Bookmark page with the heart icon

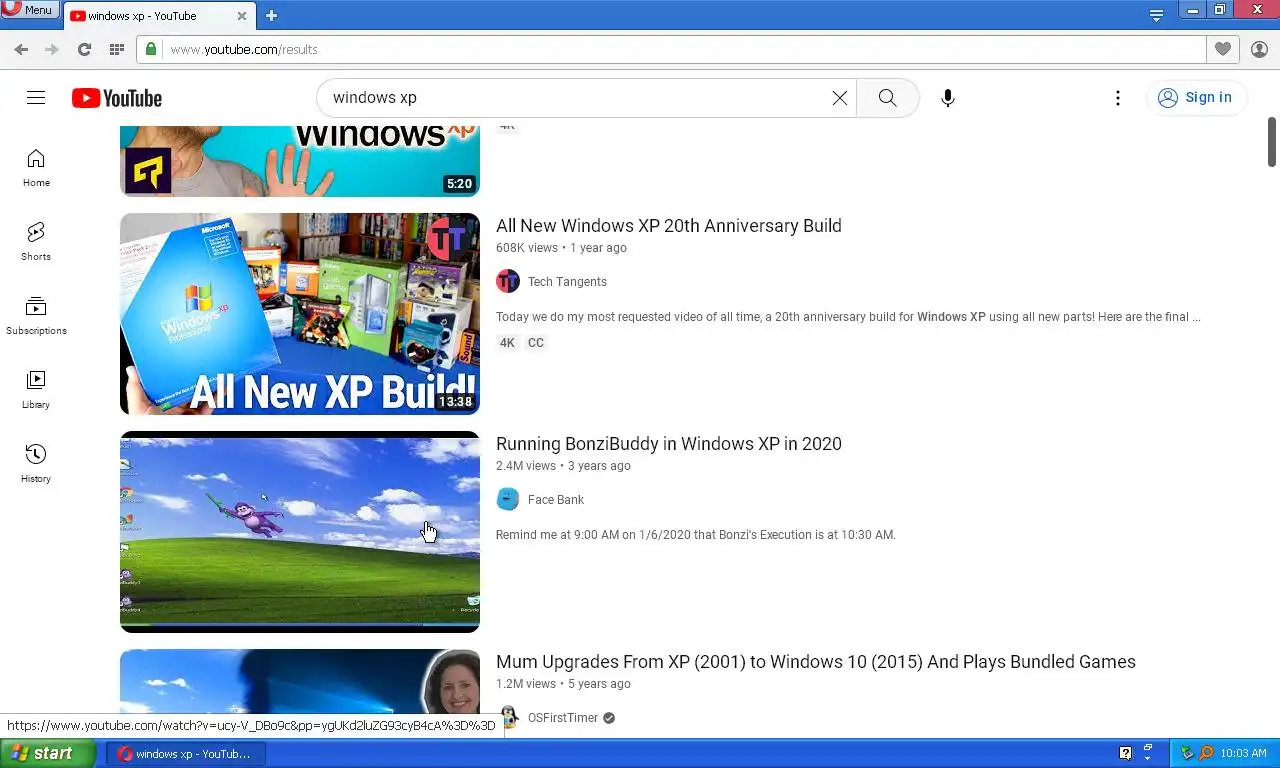pyautogui.click(x=1222, y=49)
